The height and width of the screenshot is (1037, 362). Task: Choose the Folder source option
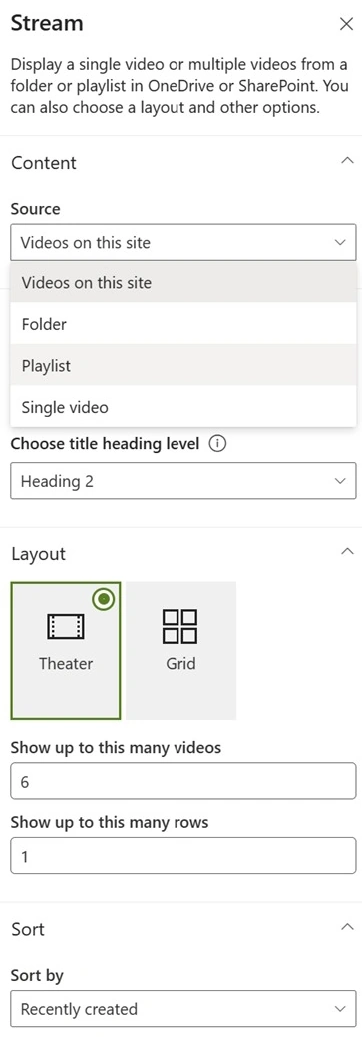(183, 324)
